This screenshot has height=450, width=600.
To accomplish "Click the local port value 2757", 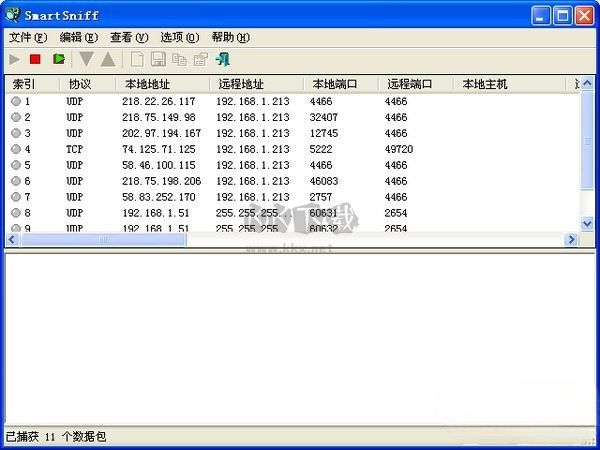I will [321, 197].
